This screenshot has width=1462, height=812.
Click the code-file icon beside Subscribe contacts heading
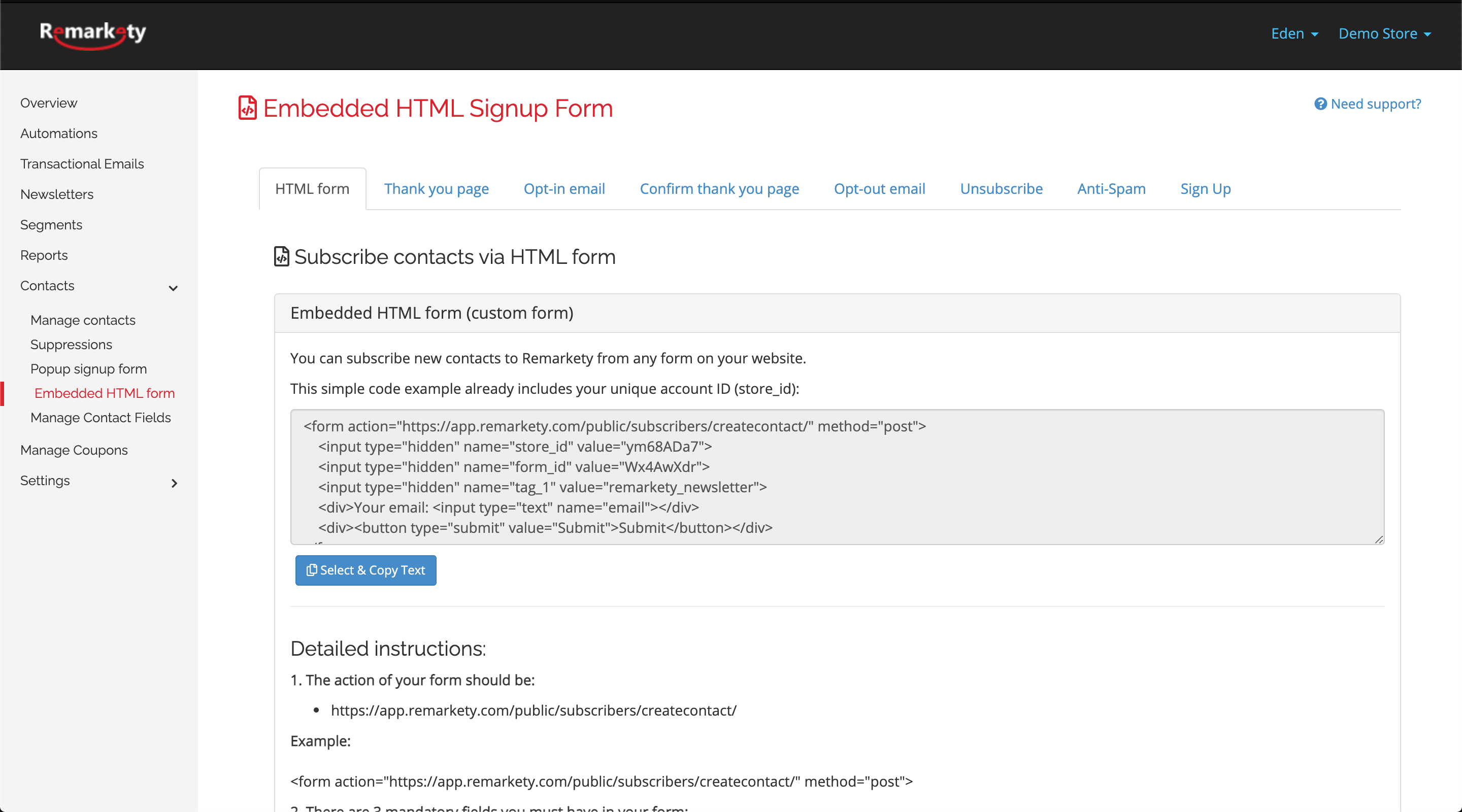click(x=282, y=256)
